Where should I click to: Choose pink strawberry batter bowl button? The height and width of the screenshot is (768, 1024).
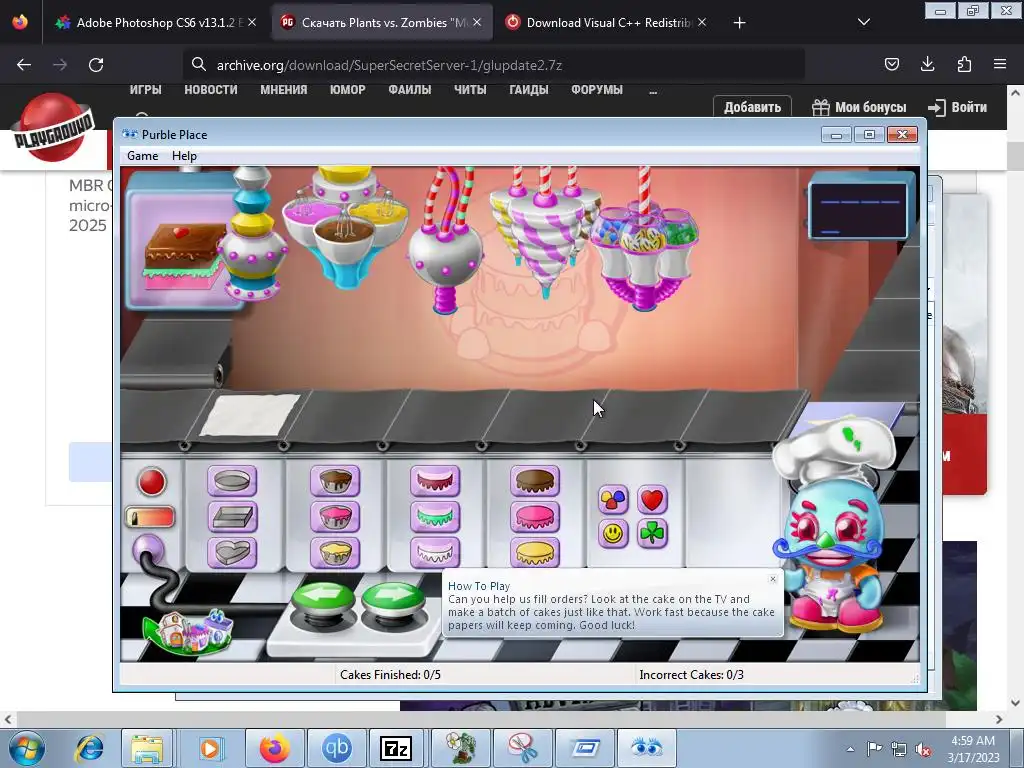(x=335, y=517)
